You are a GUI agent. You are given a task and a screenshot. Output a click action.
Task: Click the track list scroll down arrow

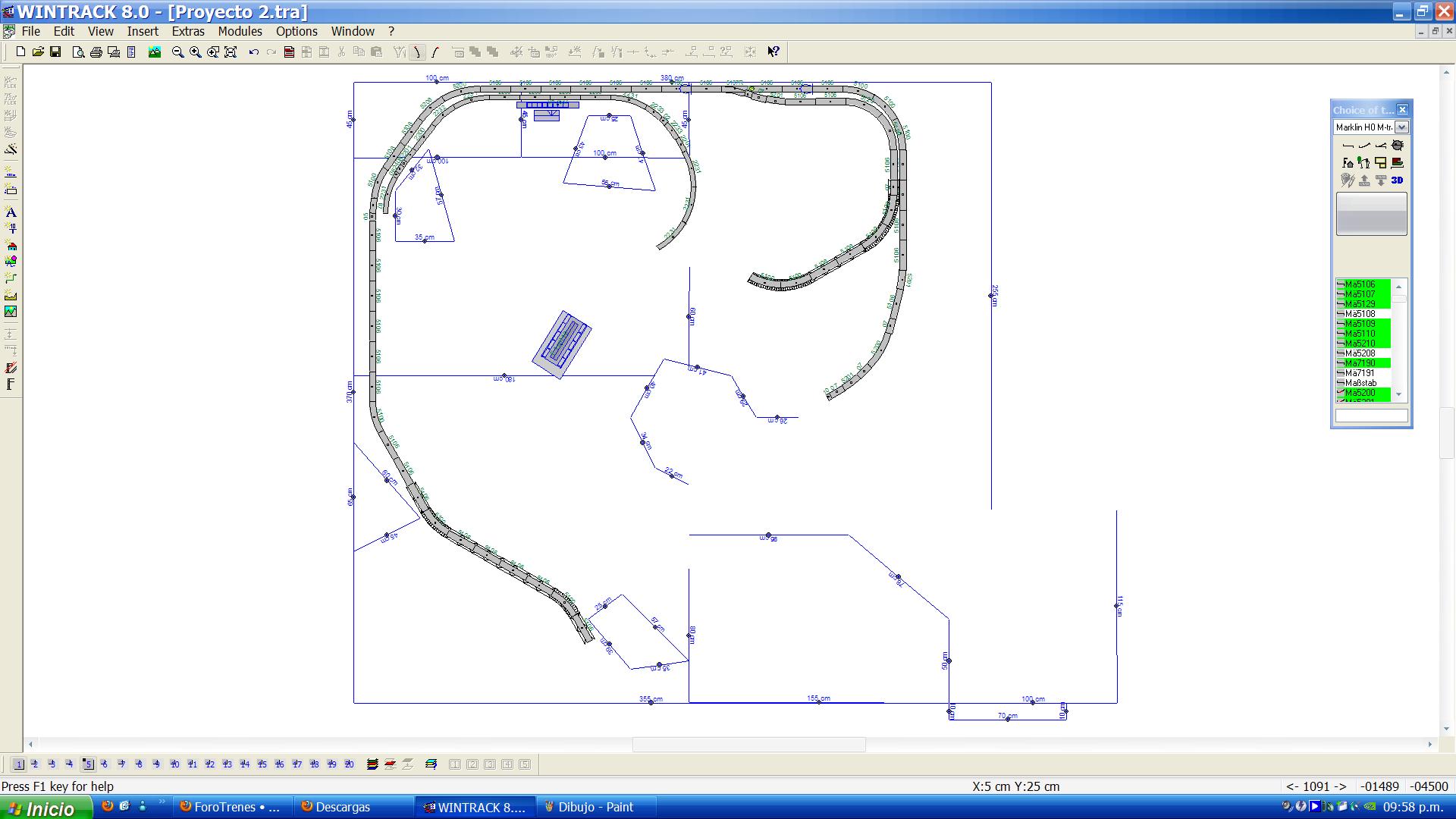click(x=1399, y=395)
